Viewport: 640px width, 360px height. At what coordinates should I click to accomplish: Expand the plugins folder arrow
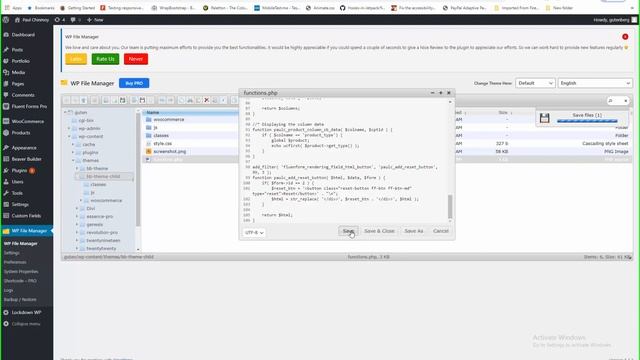(x=73, y=152)
